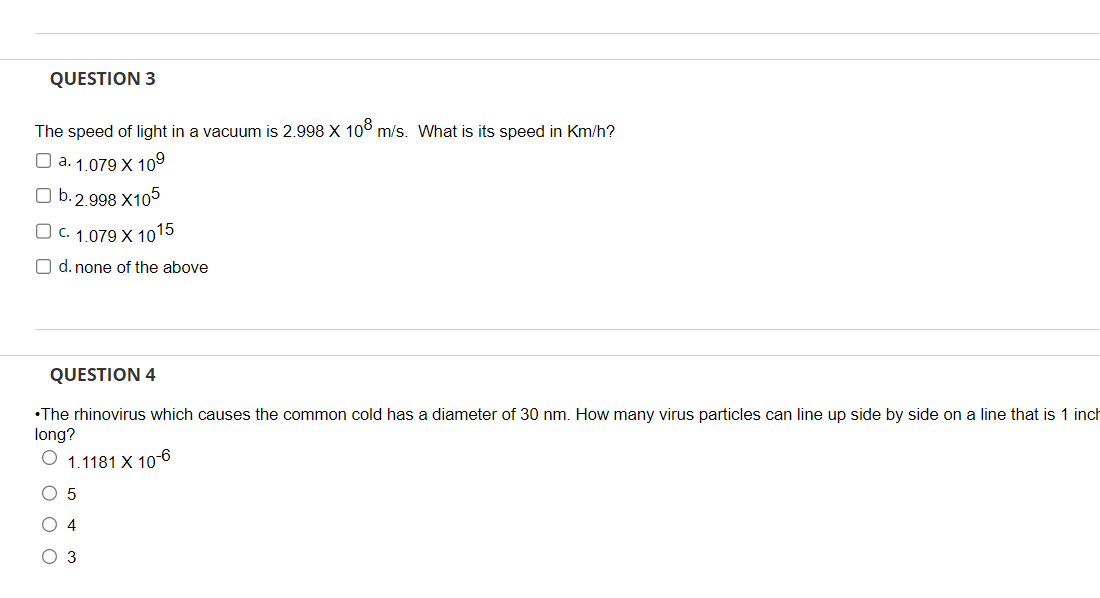Click the 'none of the above' label
Screen dimensions: 1100x598
coord(142,267)
